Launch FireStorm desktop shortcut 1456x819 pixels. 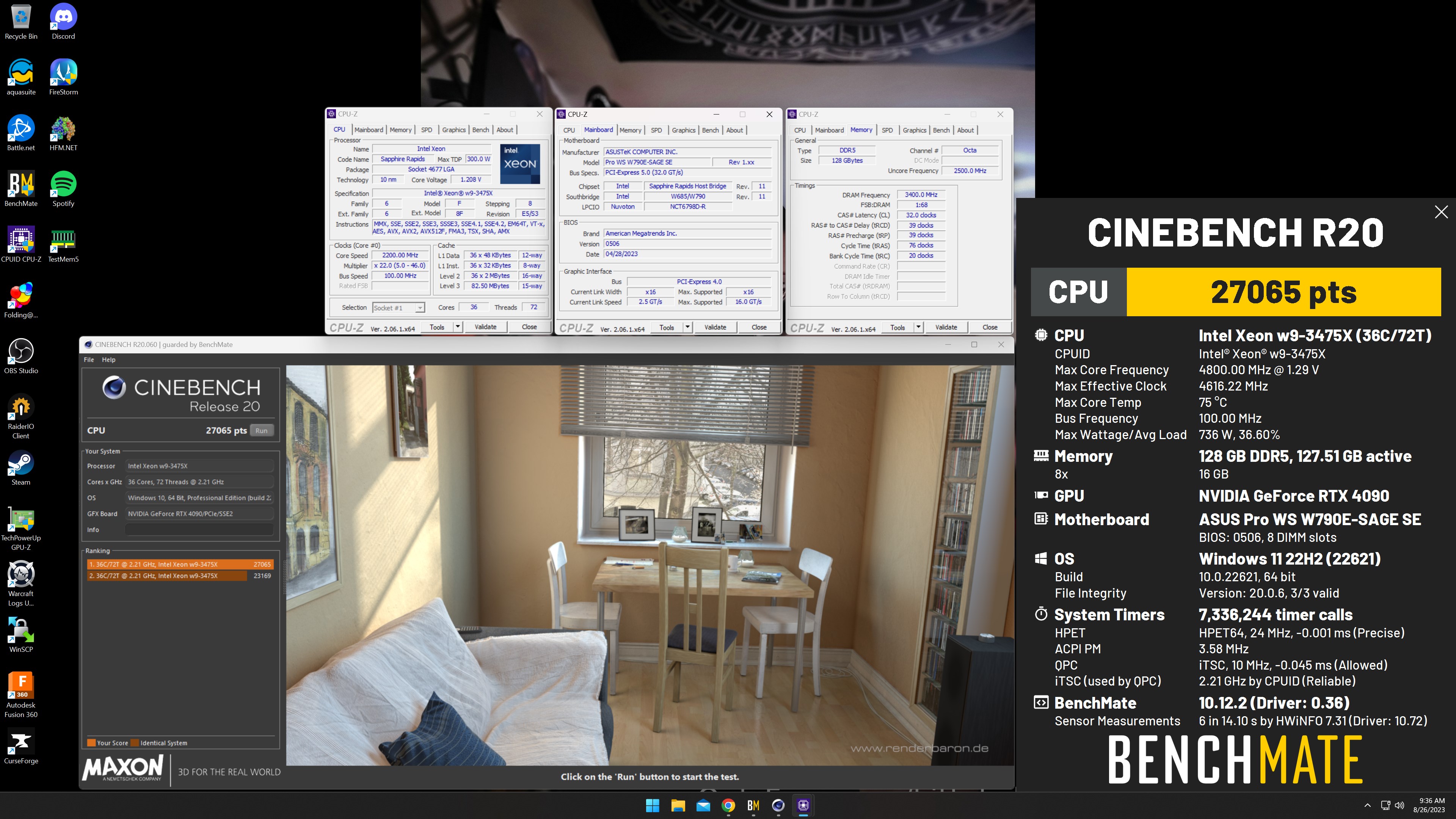point(63,77)
